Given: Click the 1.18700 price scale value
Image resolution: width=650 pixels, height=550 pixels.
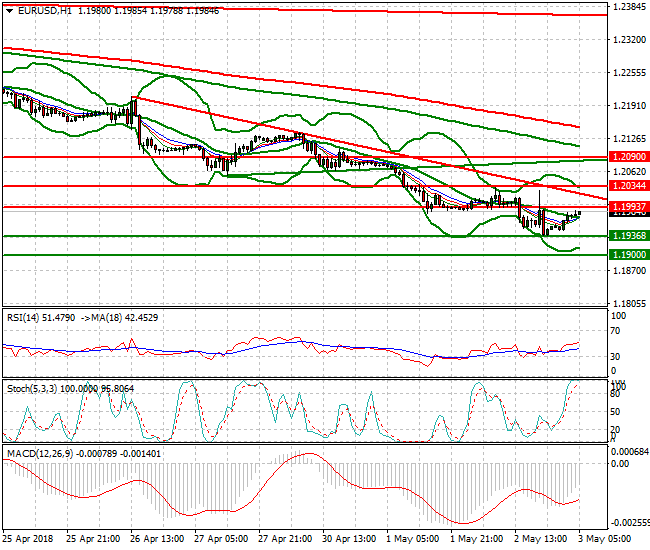Looking at the screenshot, I should tap(629, 271).
